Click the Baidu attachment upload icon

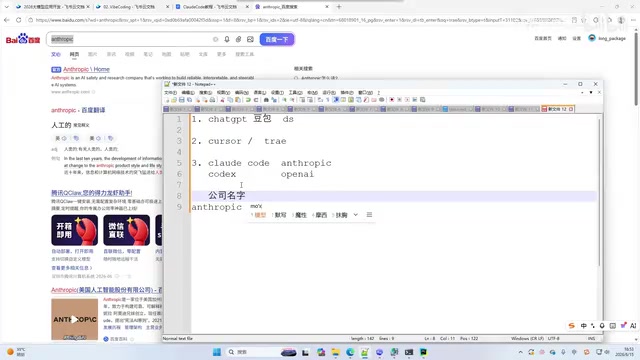coord(238,39)
